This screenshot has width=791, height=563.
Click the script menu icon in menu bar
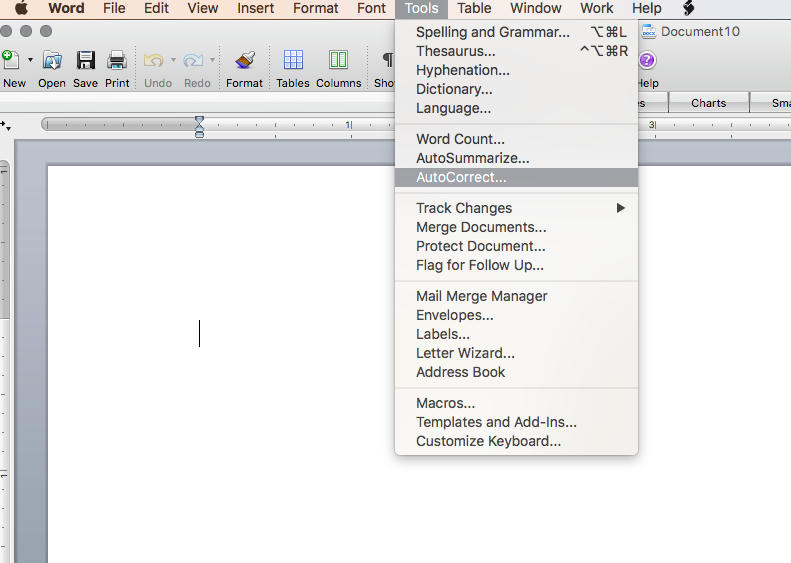[x=689, y=8]
